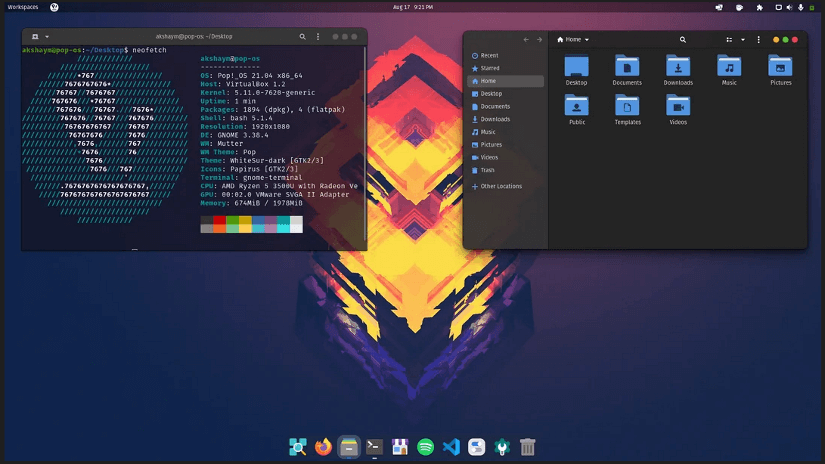Viewport: 825px width, 464px height.
Task: Click the terminal window scrollbar
Action: click(365, 142)
